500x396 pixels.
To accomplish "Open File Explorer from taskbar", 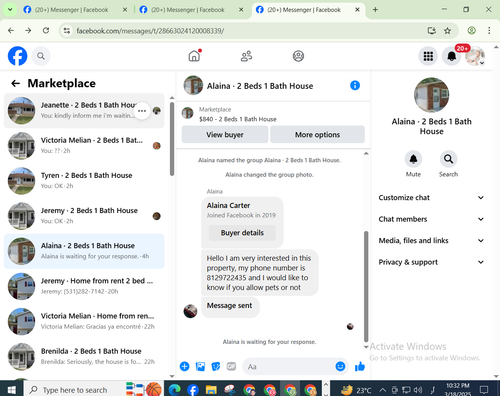I will [x=211, y=390].
